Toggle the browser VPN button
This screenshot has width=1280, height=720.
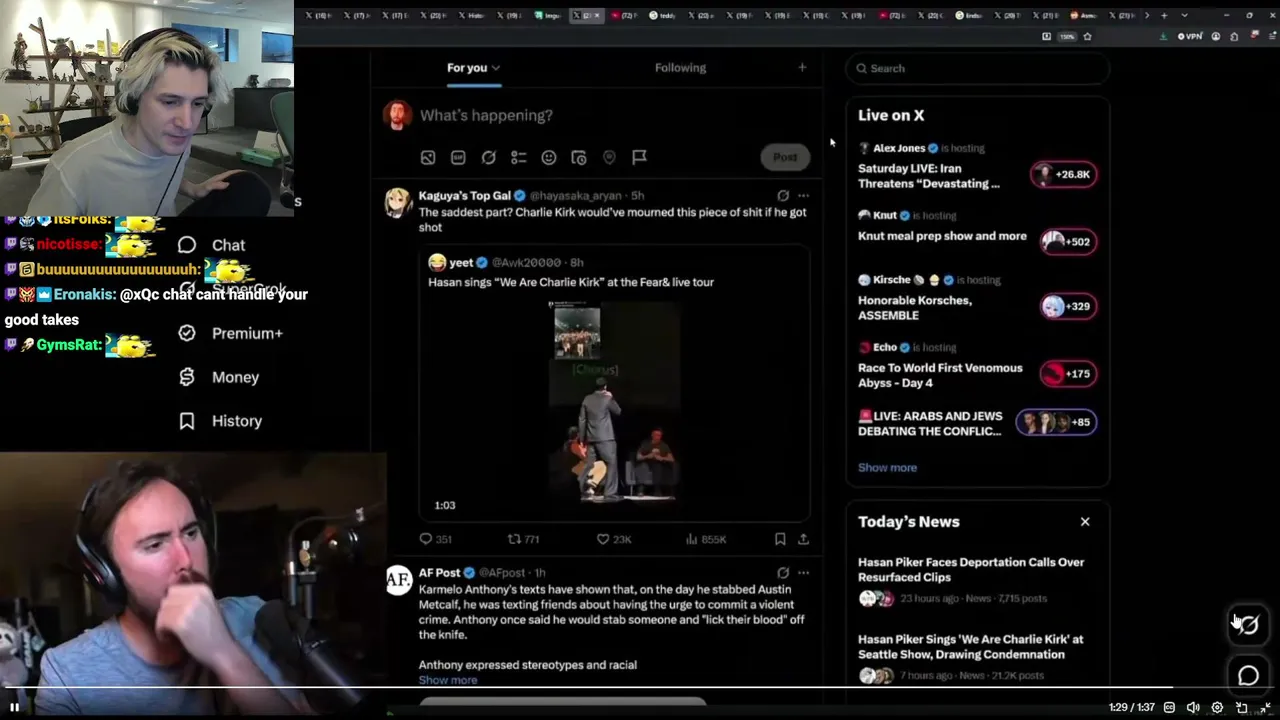1190,37
